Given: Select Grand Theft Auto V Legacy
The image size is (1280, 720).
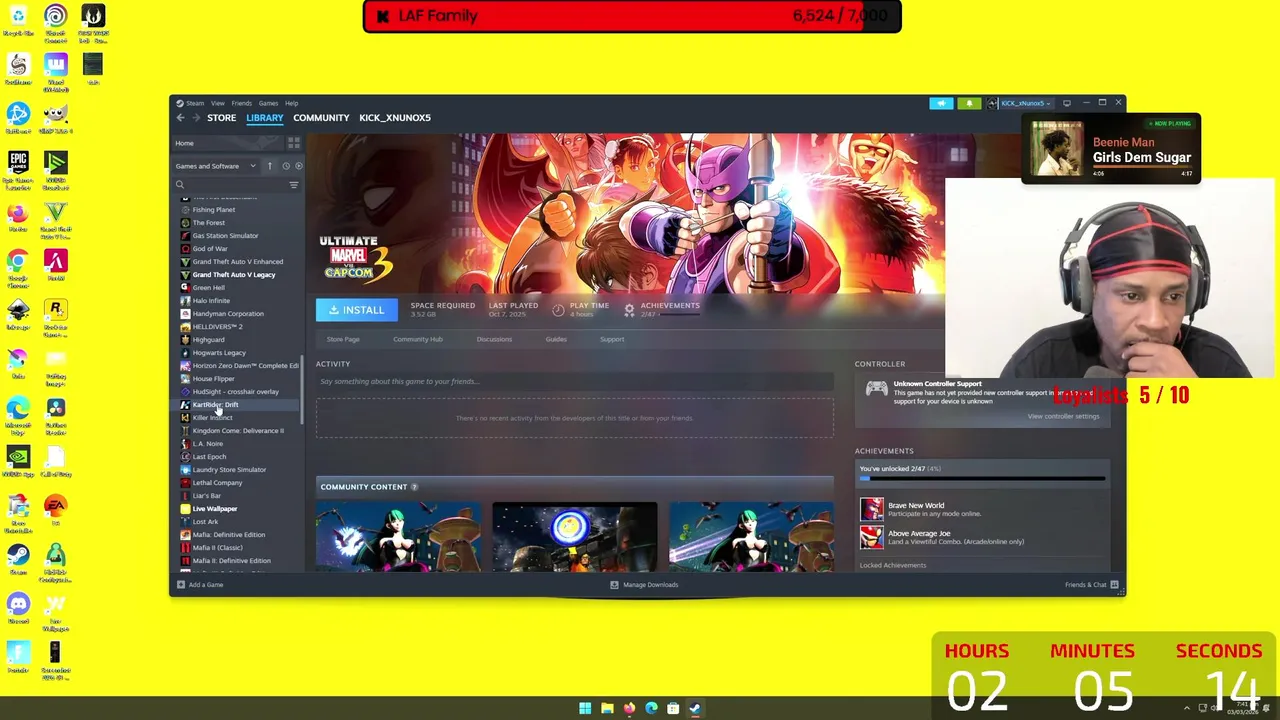Looking at the screenshot, I should pos(233,275).
